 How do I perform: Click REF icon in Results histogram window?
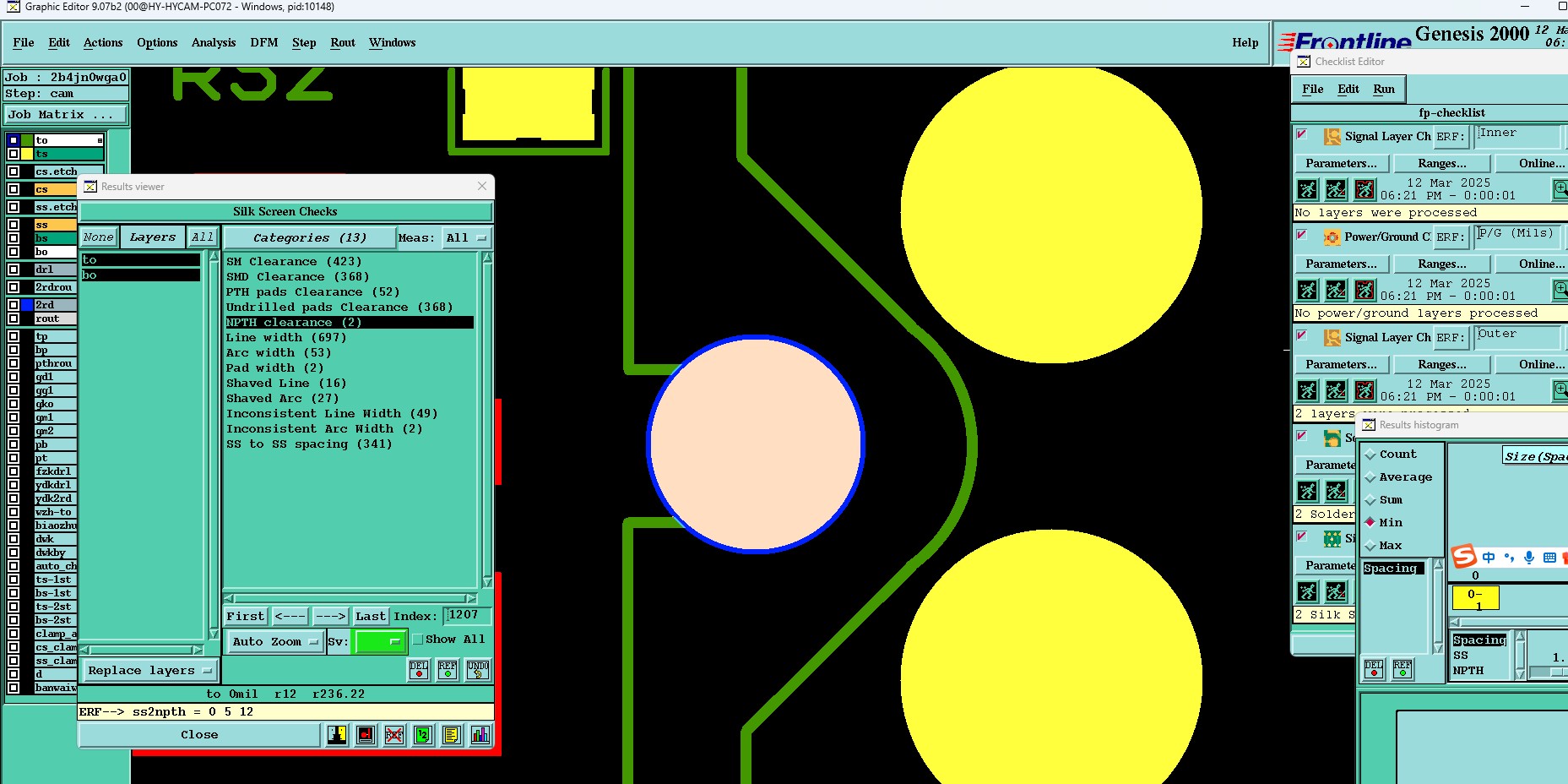(x=1403, y=669)
